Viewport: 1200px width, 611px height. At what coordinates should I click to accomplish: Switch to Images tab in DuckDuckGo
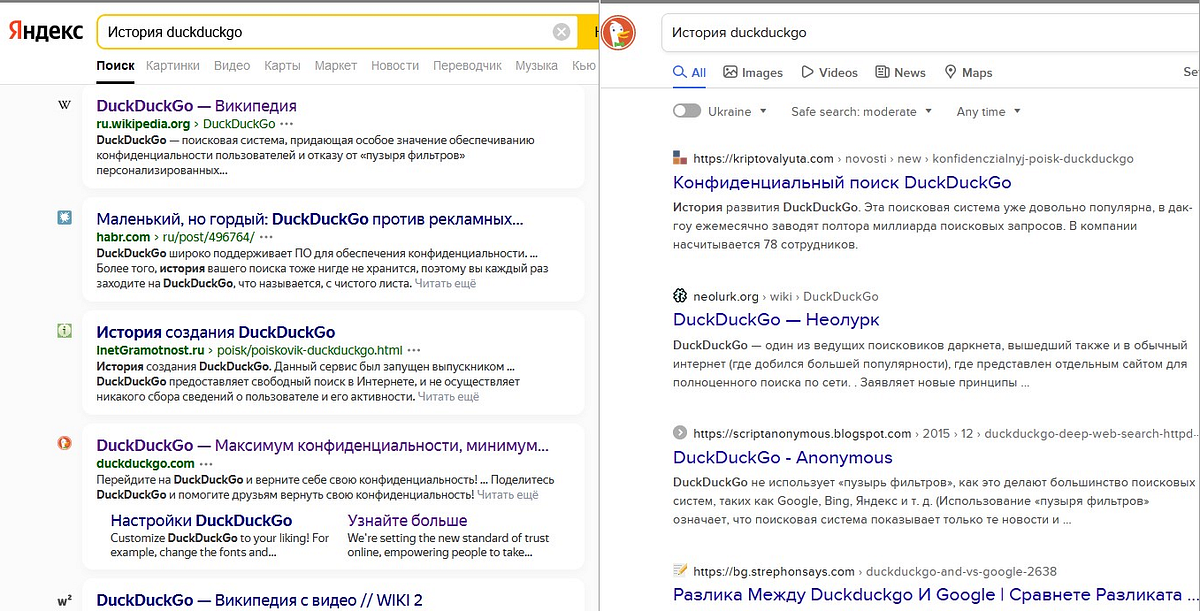pos(753,72)
